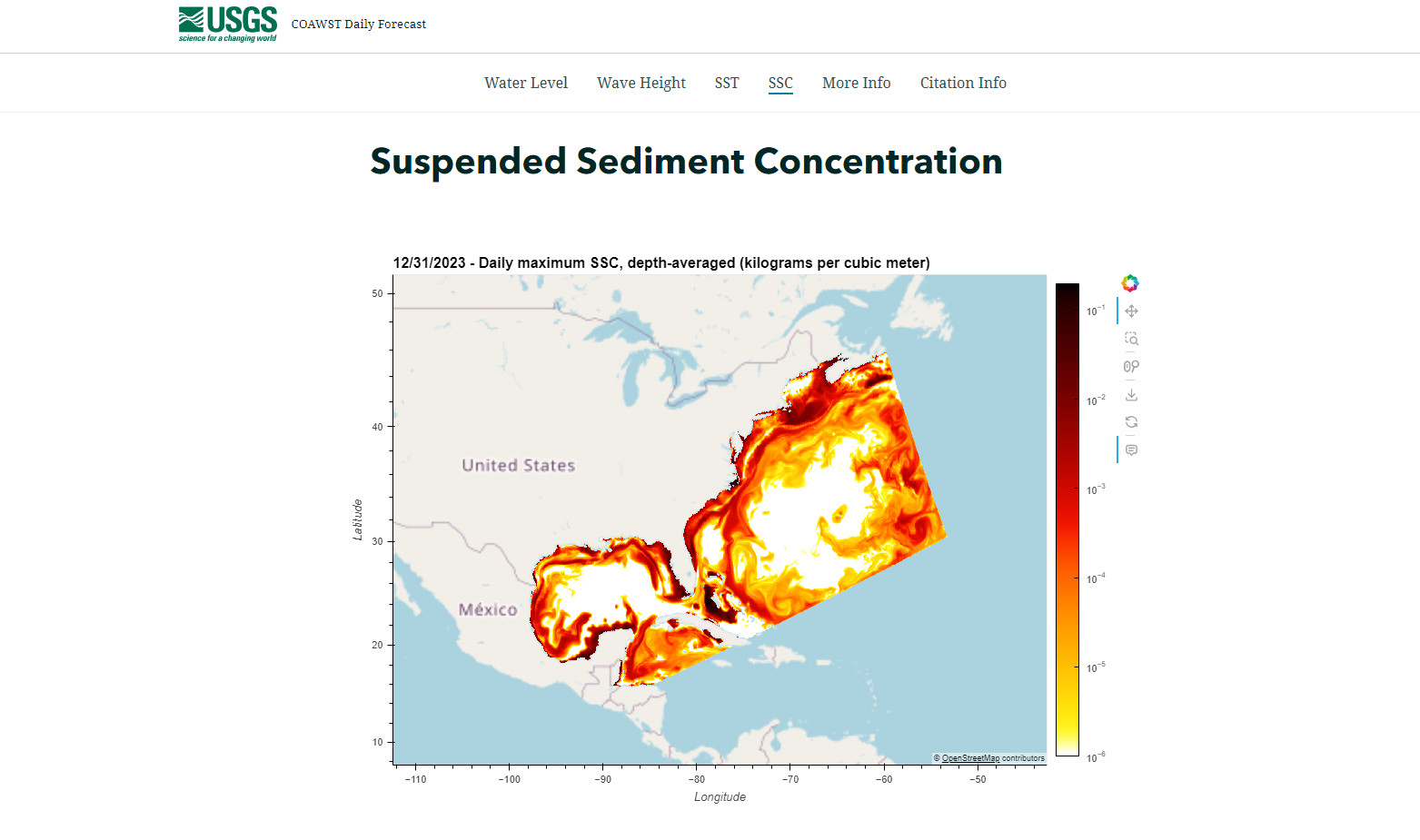The height and width of the screenshot is (840, 1420).
Task: Download the plot with Save tool
Action: point(1131,395)
